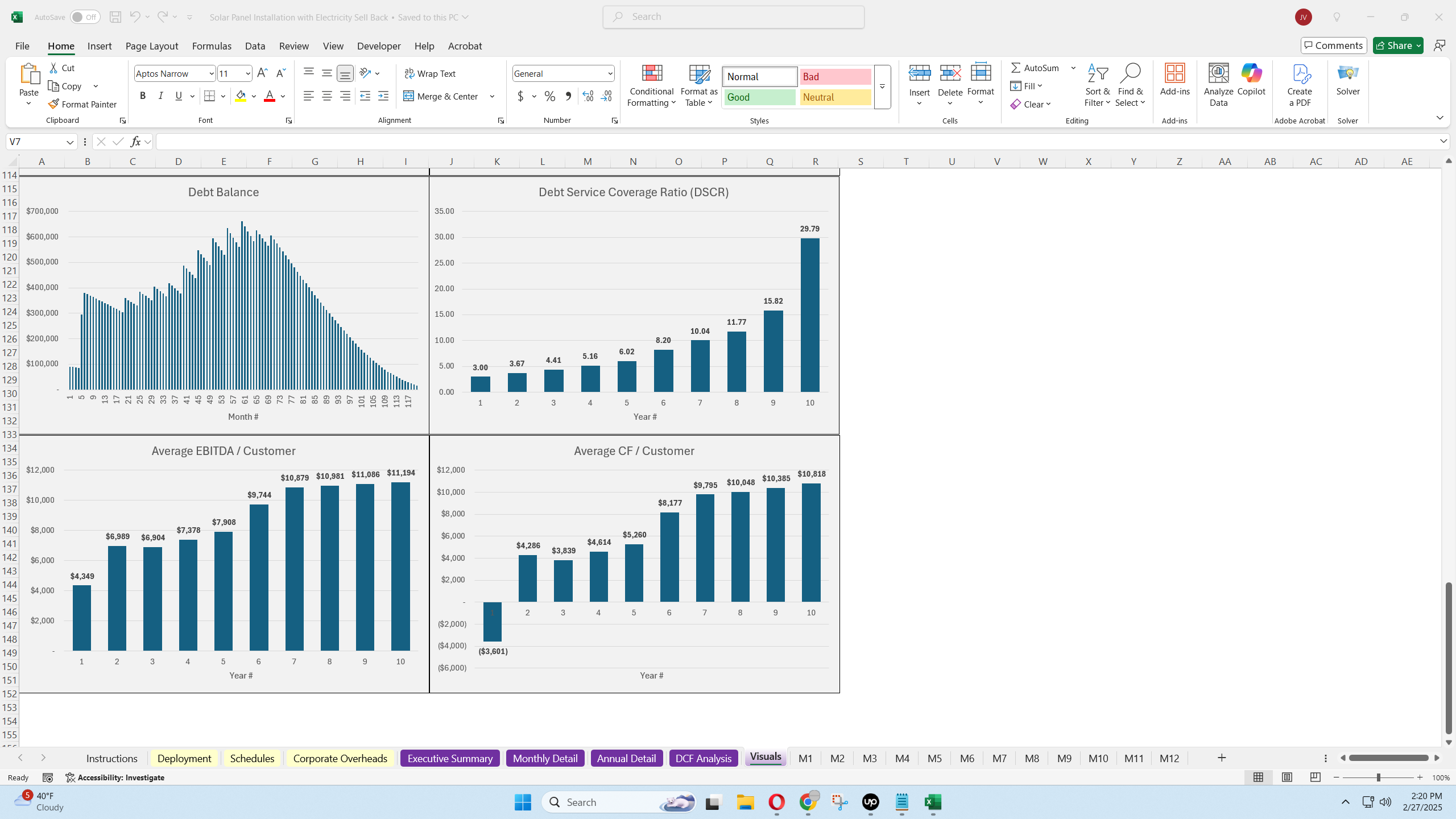The width and height of the screenshot is (1456, 819).
Task: Select the Format Painter tool
Action: coord(82,104)
